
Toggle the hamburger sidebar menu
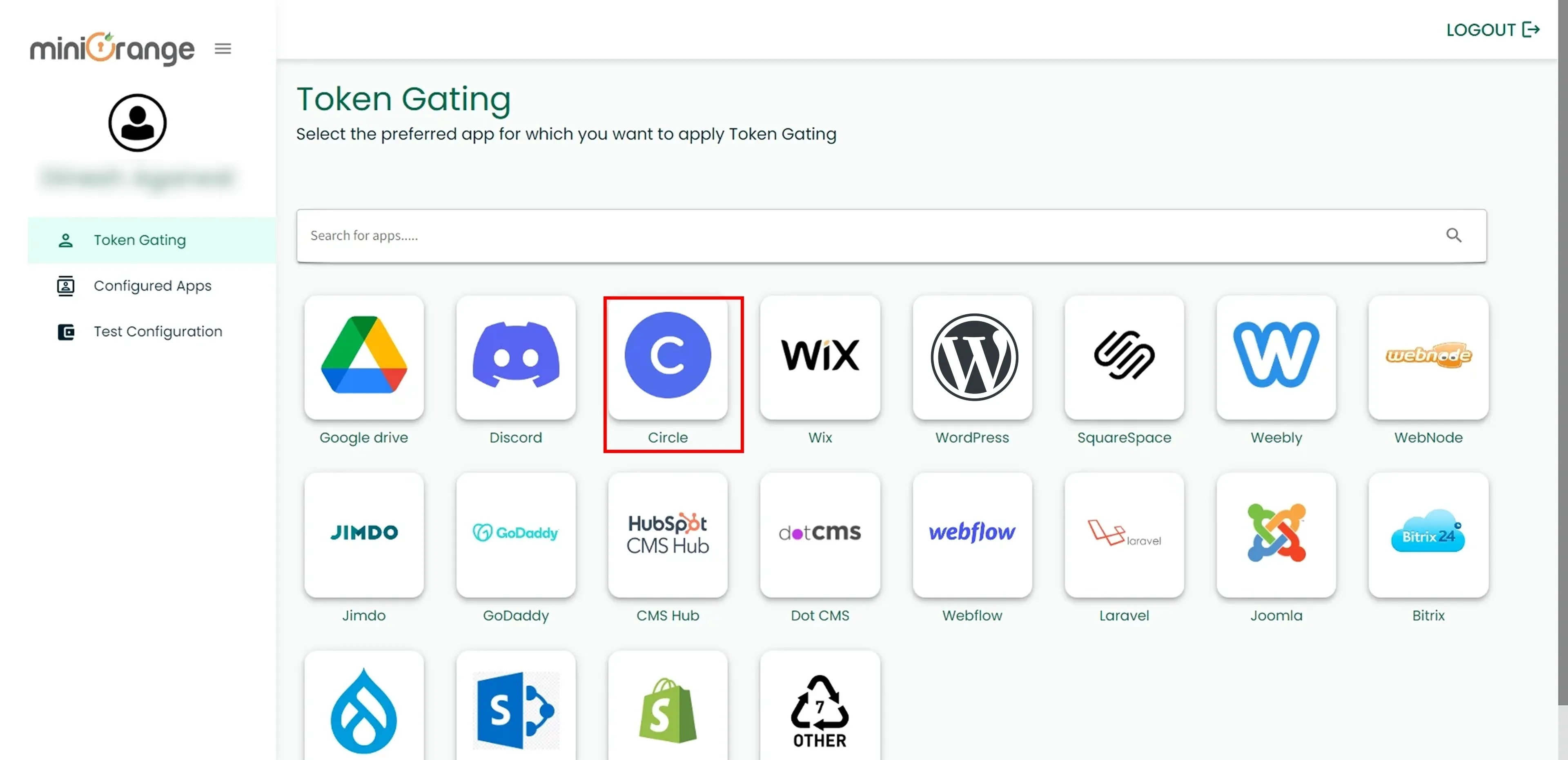(223, 49)
